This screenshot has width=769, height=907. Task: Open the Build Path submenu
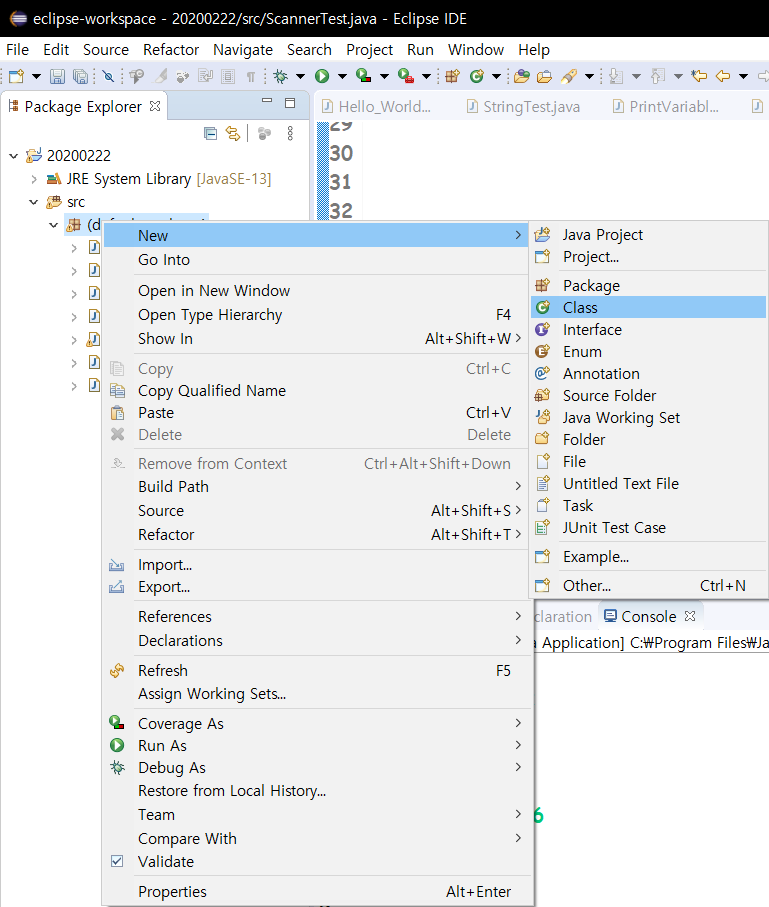(317, 487)
